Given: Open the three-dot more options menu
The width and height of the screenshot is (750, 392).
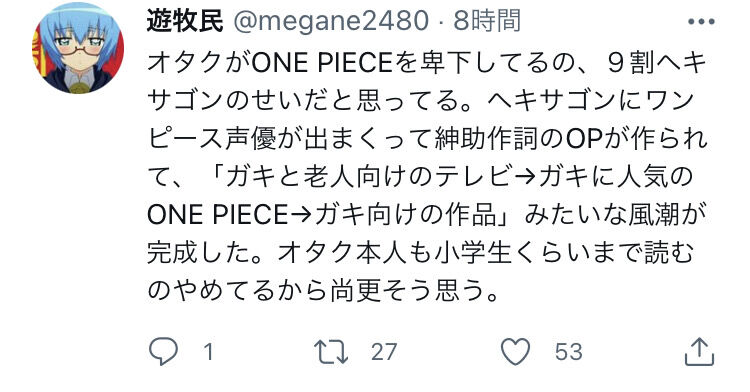Looking at the screenshot, I should tap(701, 22).
